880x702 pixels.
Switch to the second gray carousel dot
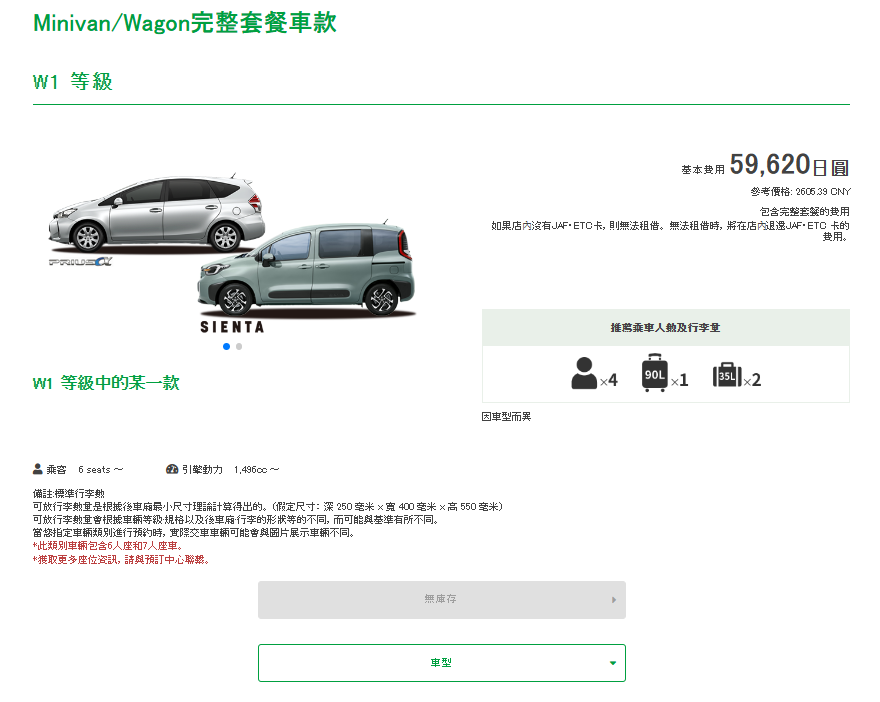pyautogui.click(x=239, y=347)
